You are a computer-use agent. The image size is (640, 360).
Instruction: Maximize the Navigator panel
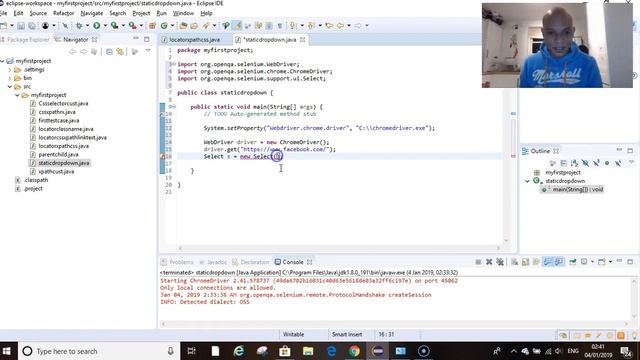coord(147,39)
